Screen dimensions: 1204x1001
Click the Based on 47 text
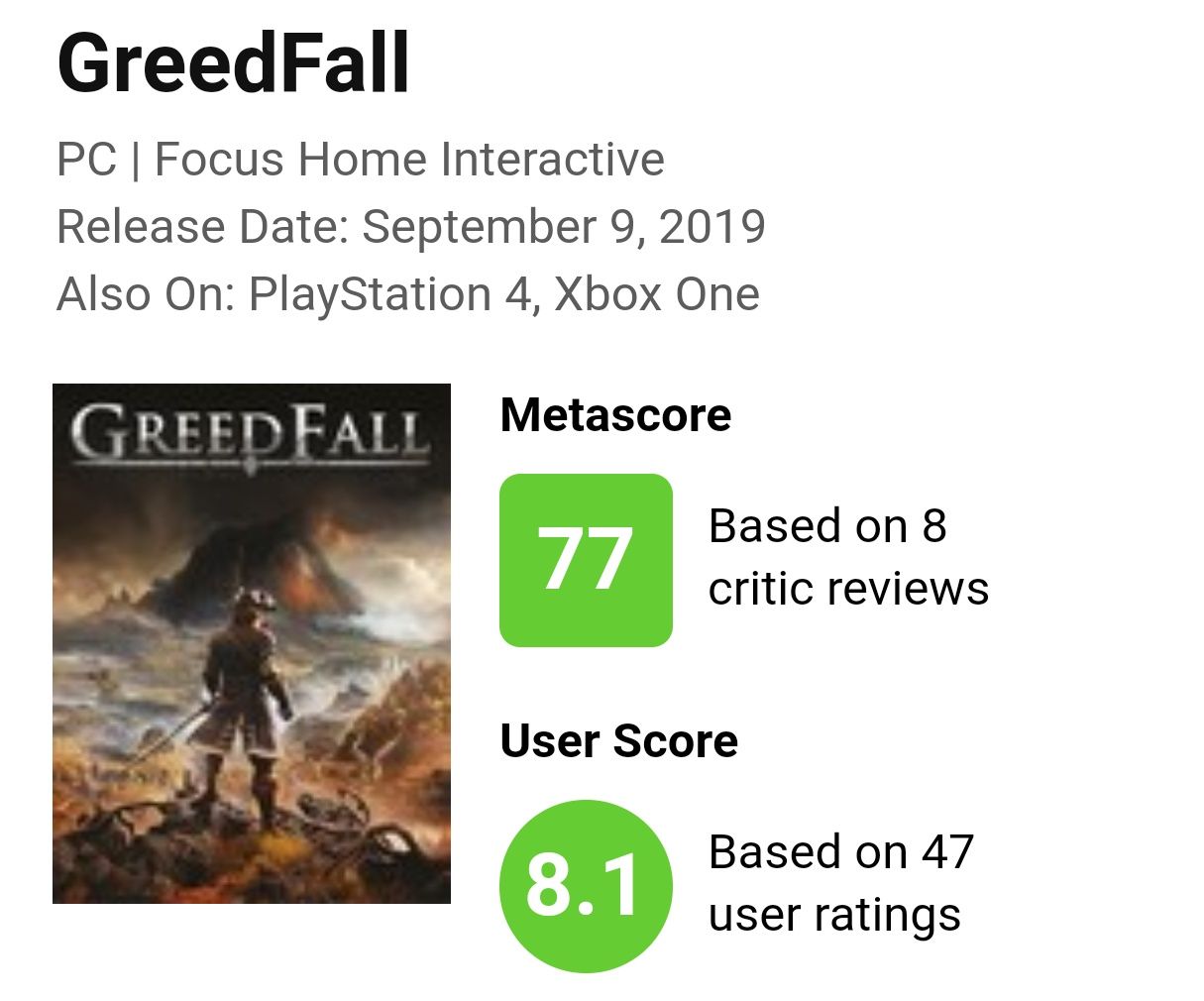841,851
